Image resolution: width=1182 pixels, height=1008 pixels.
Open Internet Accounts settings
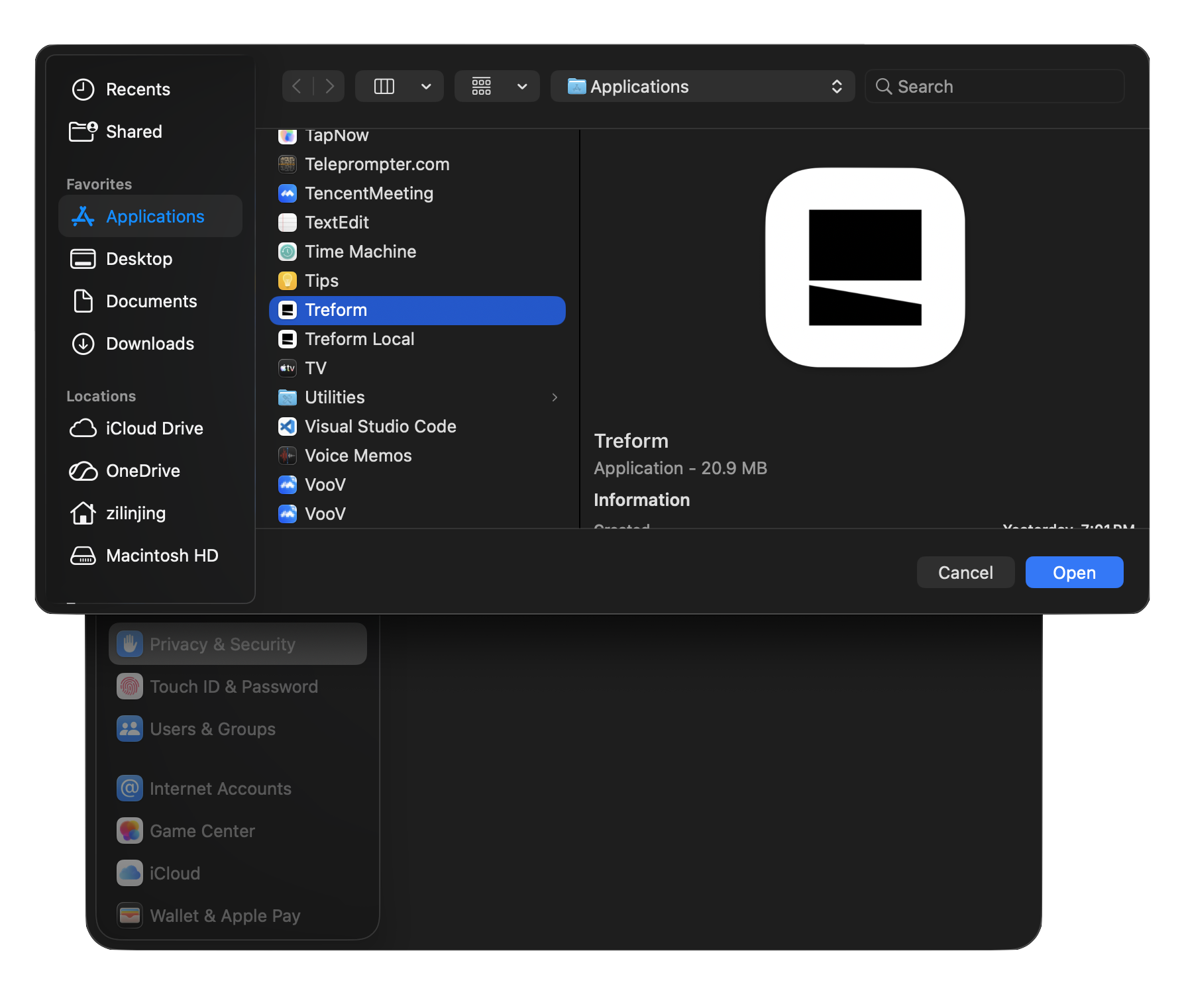[x=238, y=789]
